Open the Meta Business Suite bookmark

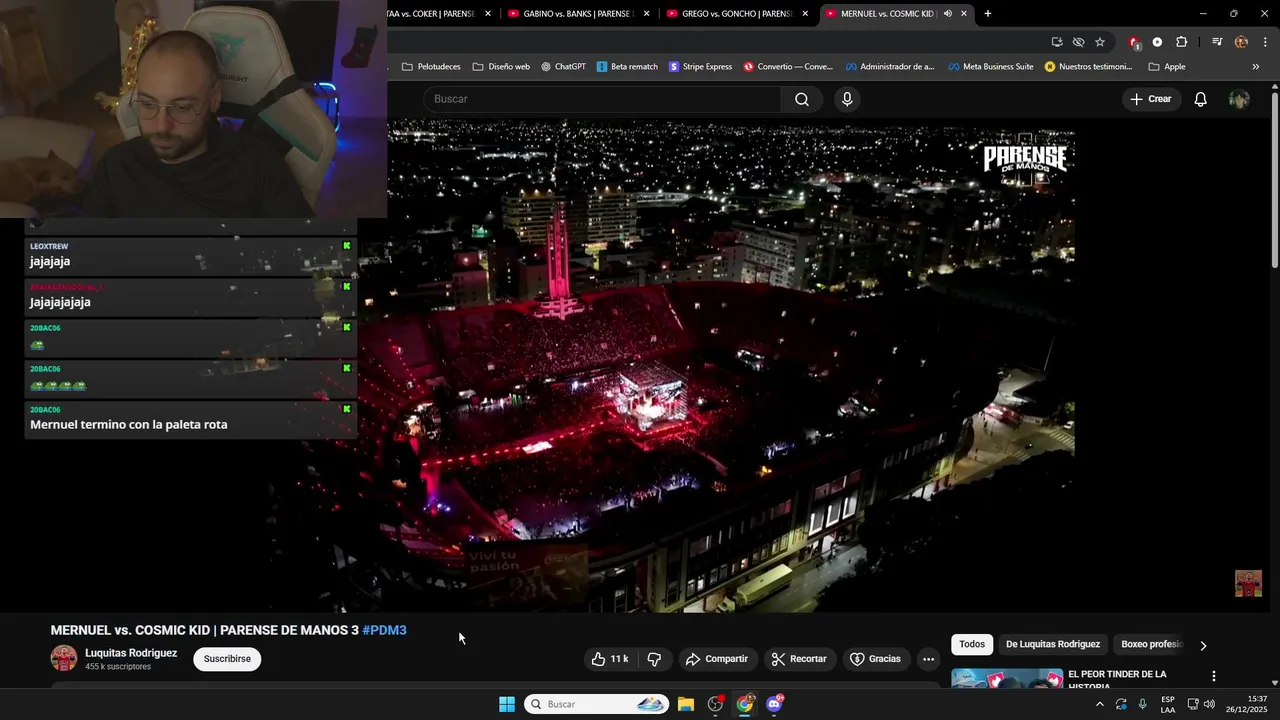pyautogui.click(x=990, y=67)
